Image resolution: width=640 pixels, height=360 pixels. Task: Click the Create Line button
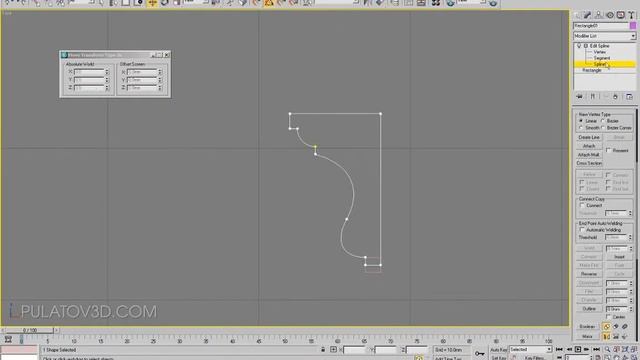pos(589,137)
